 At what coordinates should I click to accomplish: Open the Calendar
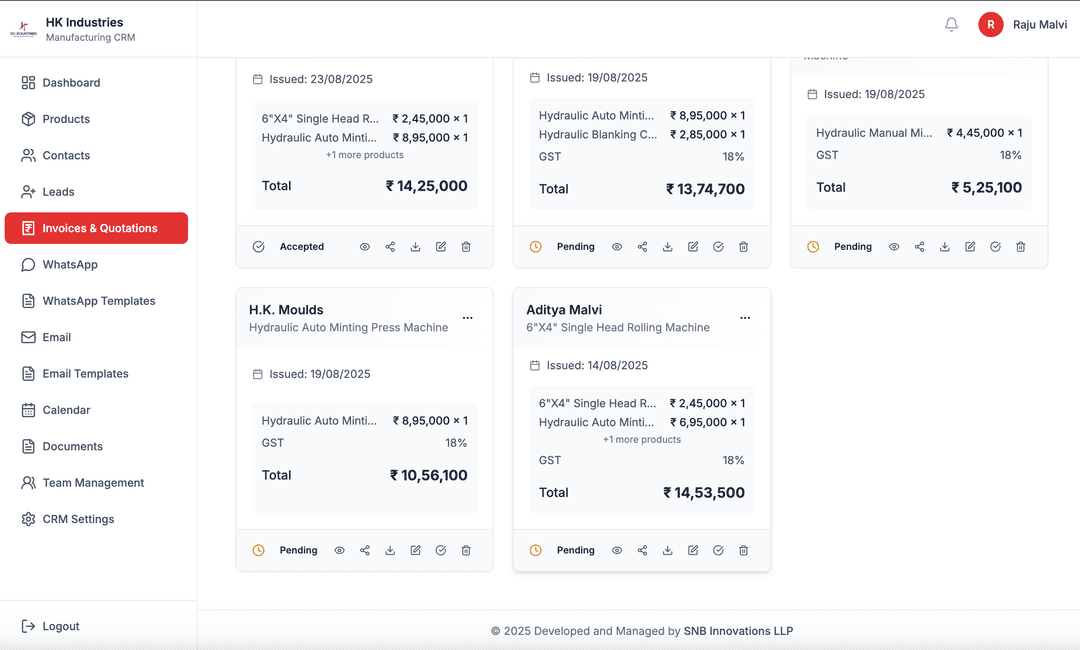click(96, 410)
